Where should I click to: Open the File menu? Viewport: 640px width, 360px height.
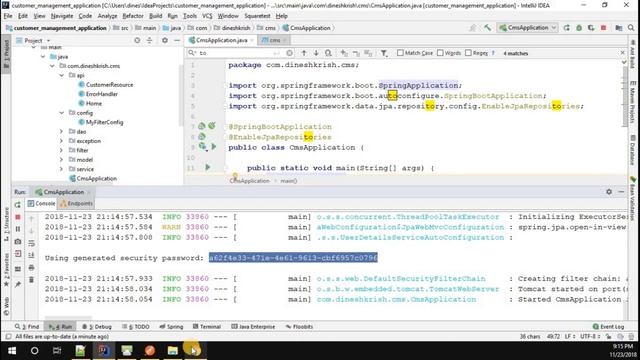pos(8,16)
